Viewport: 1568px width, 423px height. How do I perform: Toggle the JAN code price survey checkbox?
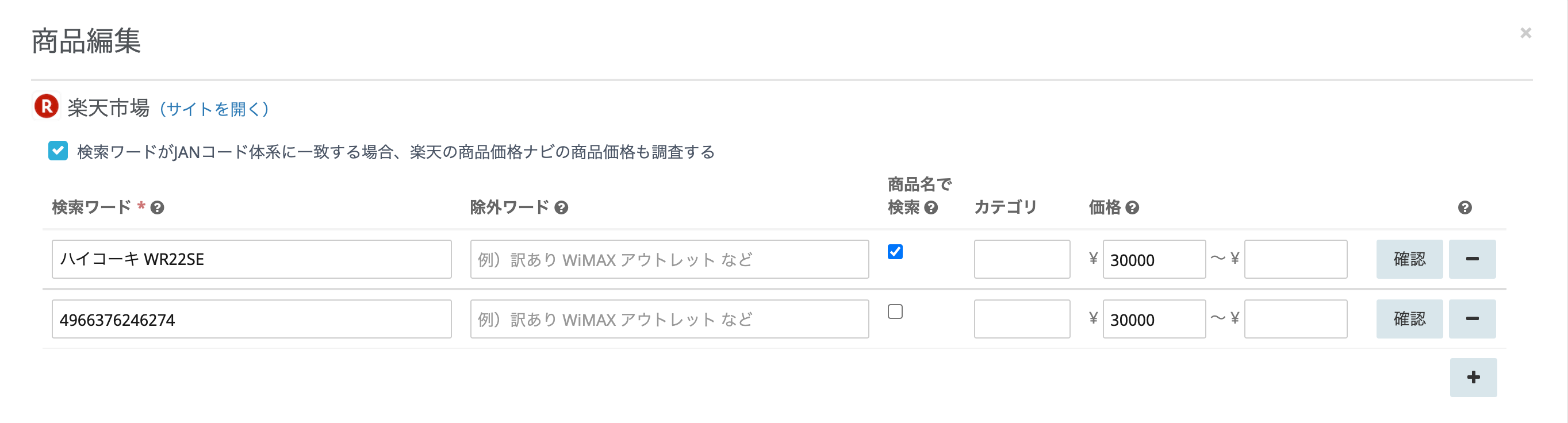coord(59,151)
